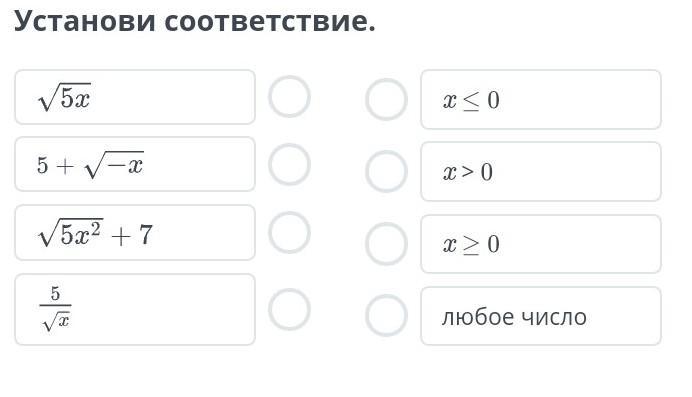Click the 5 over √x fraction card

135,309
